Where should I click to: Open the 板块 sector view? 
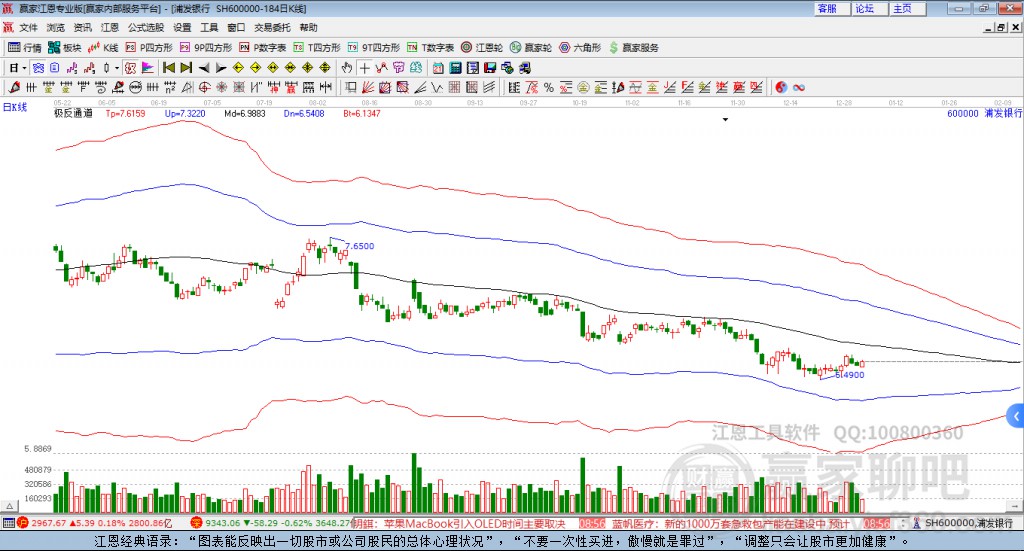click(64, 48)
